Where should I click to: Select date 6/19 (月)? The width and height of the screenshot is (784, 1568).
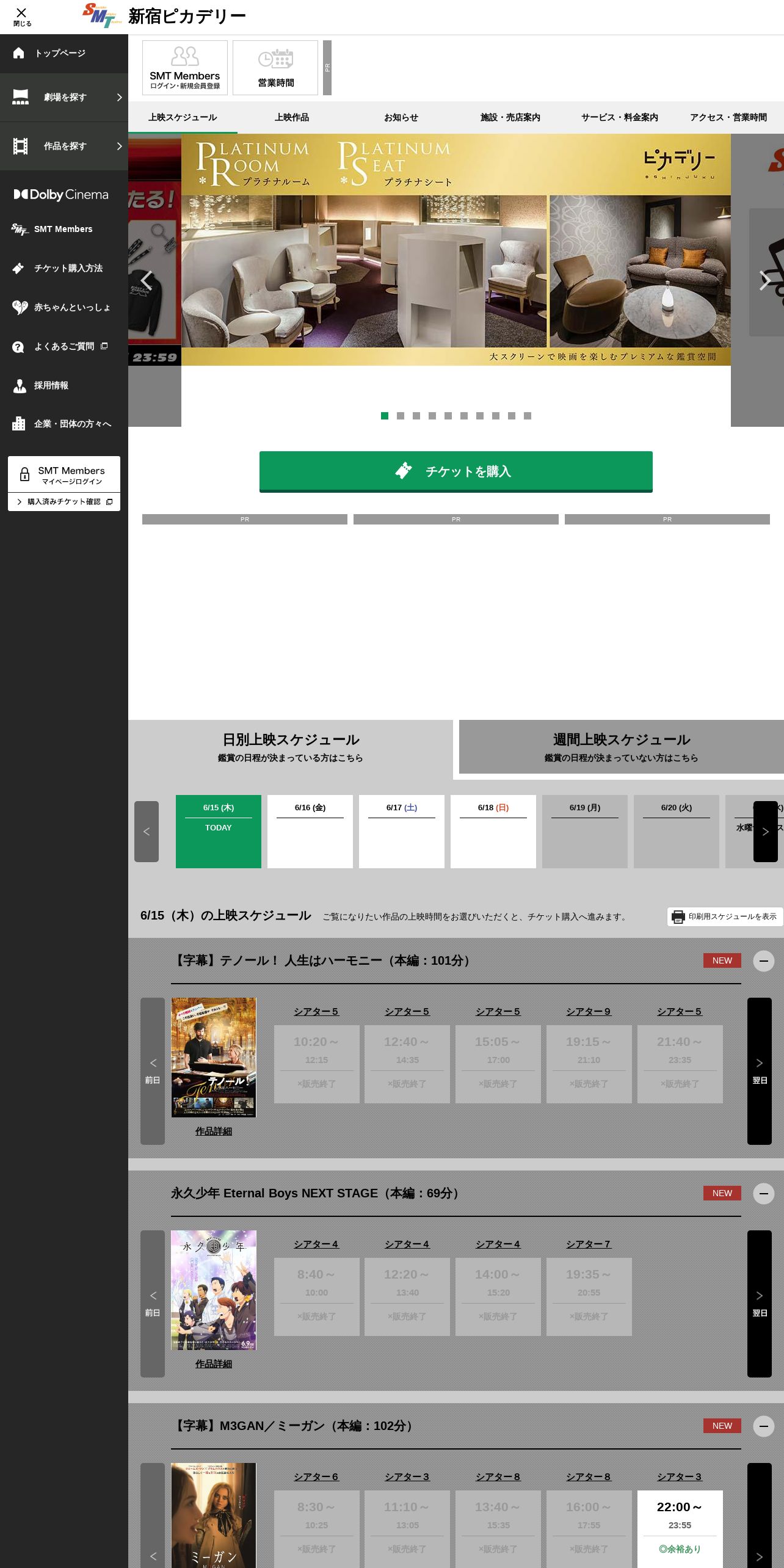click(x=585, y=832)
